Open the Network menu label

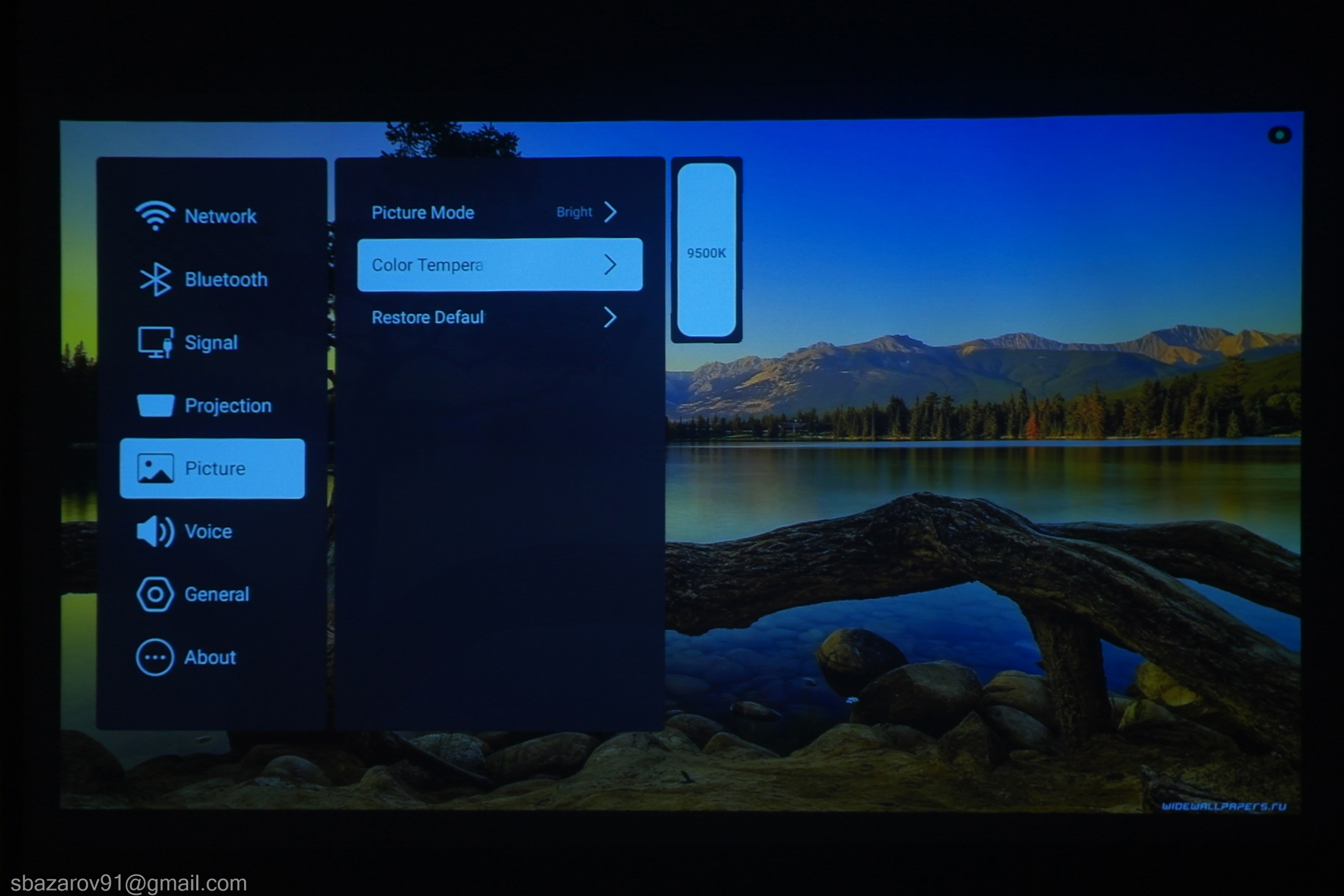220,216
